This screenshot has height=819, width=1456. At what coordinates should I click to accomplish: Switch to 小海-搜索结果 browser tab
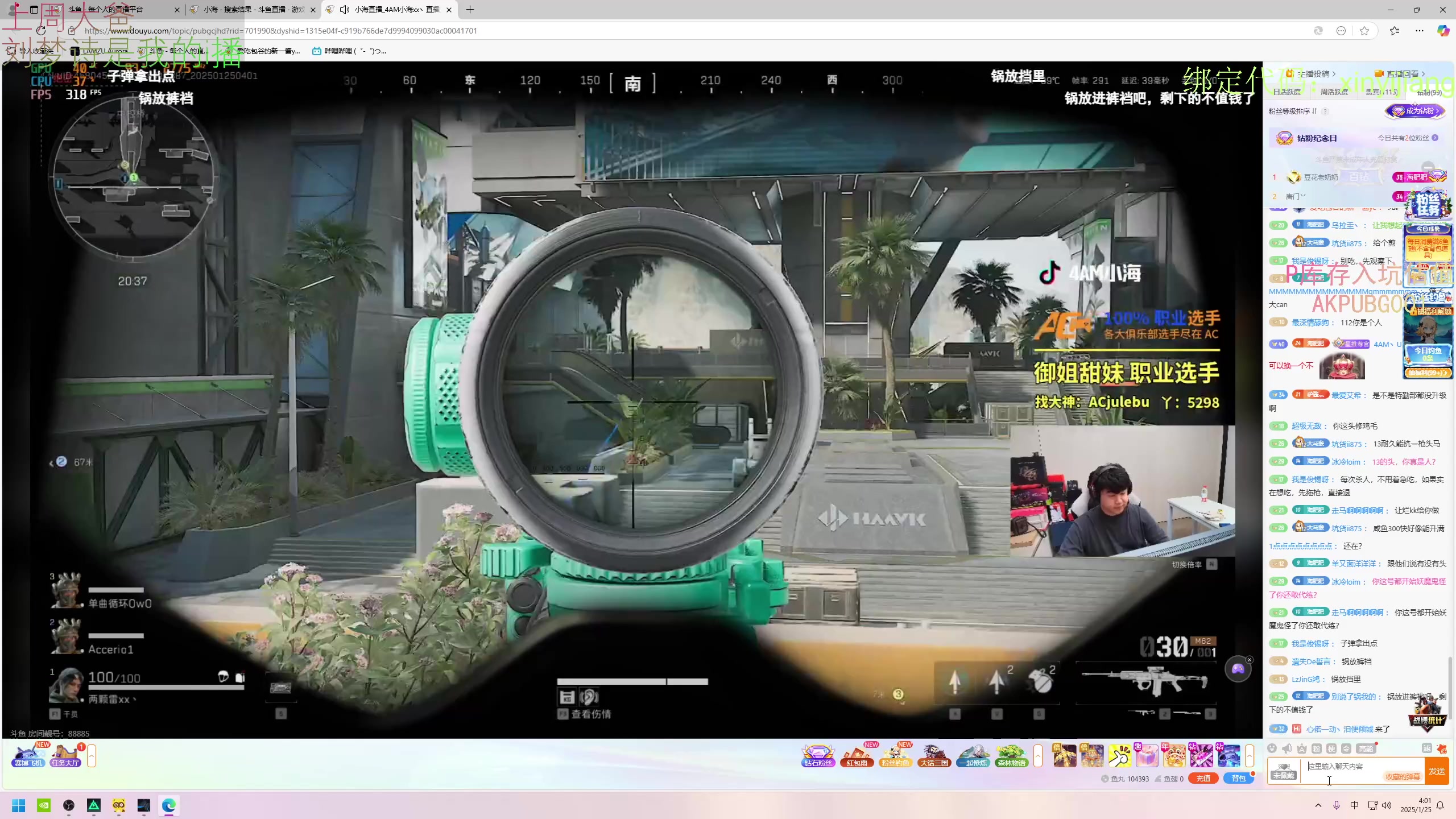[x=254, y=10]
